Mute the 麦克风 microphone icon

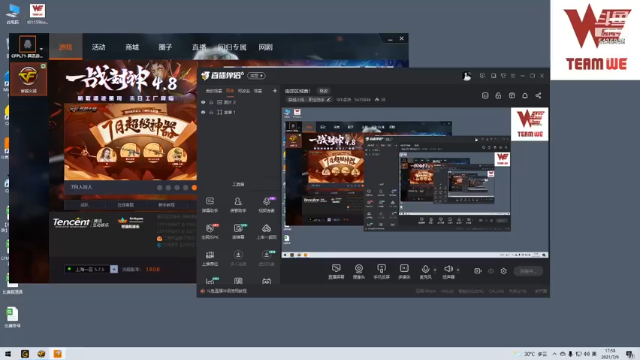tap(425, 269)
